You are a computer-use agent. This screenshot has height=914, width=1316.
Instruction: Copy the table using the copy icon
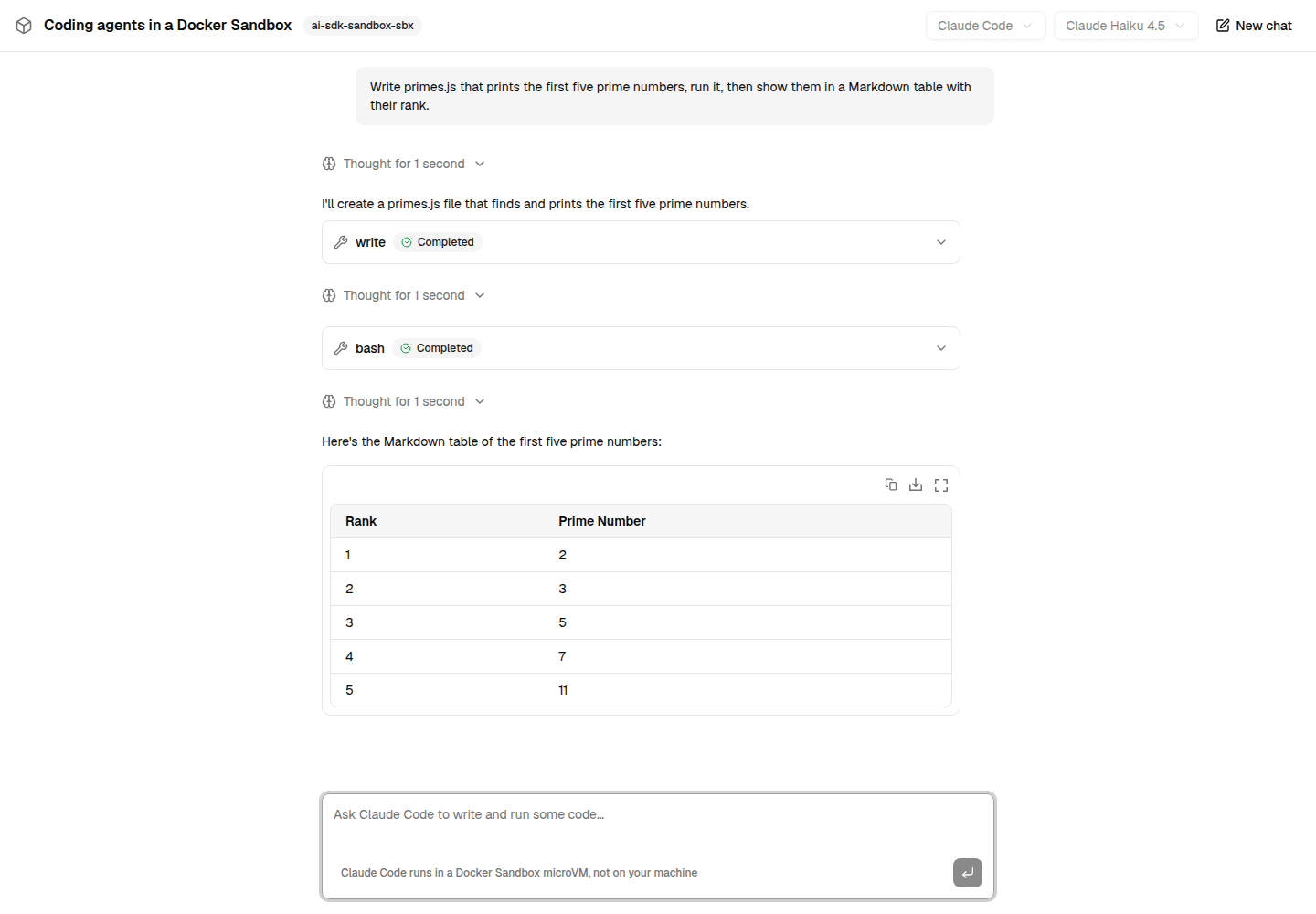pyautogui.click(x=891, y=484)
